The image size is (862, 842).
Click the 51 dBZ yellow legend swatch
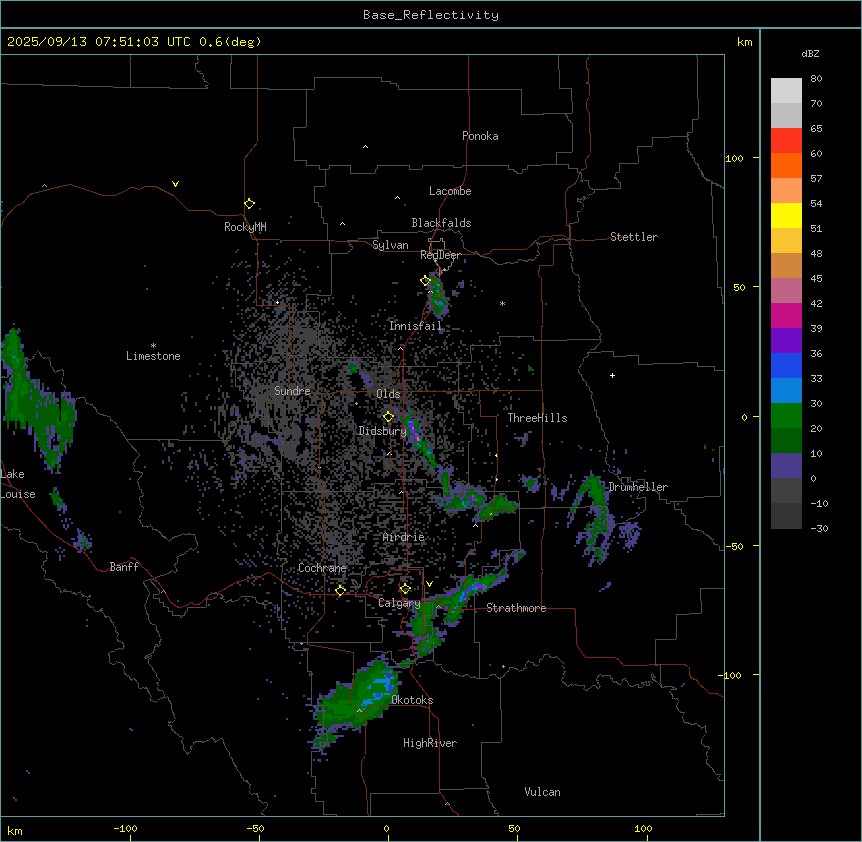coord(786,215)
